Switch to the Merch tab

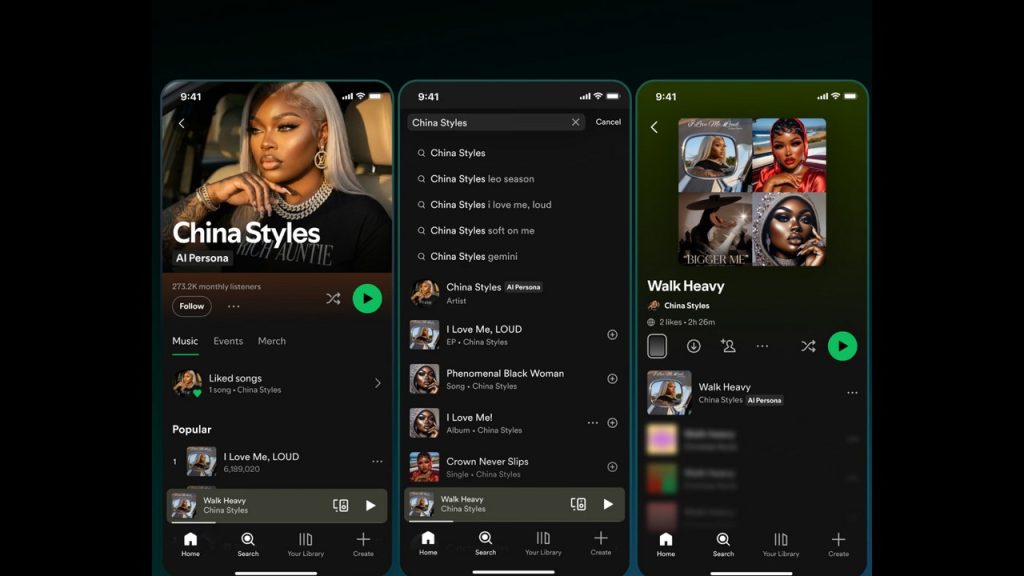[272, 341]
